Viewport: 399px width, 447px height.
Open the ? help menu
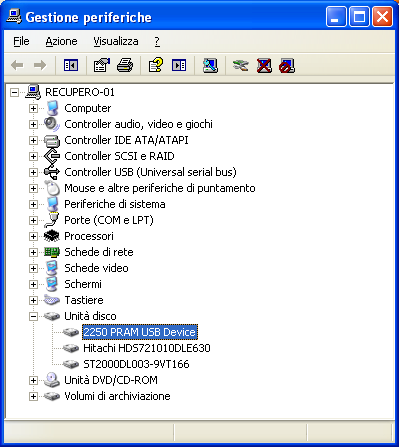click(x=157, y=41)
